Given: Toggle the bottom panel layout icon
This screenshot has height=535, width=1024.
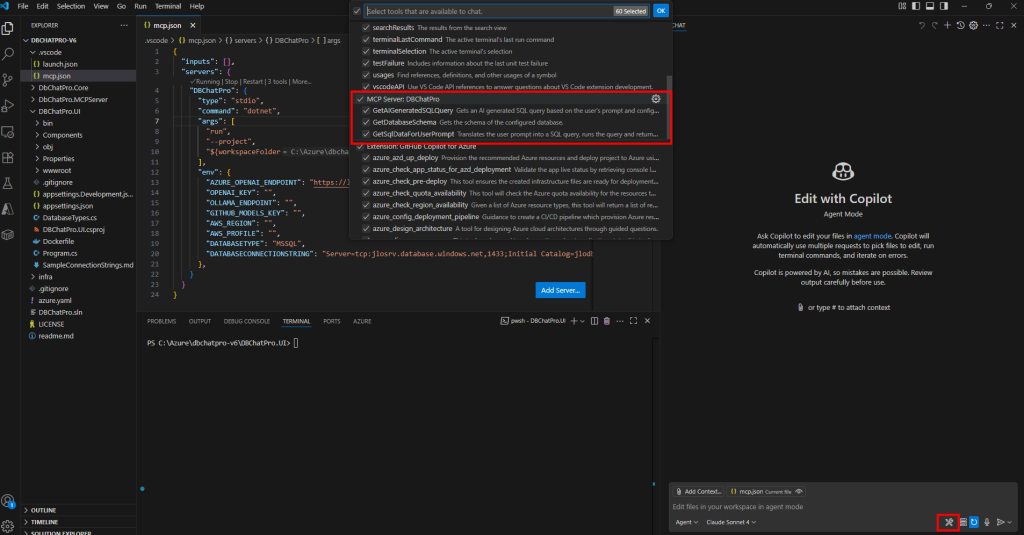Looking at the screenshot, I should 930,6.
